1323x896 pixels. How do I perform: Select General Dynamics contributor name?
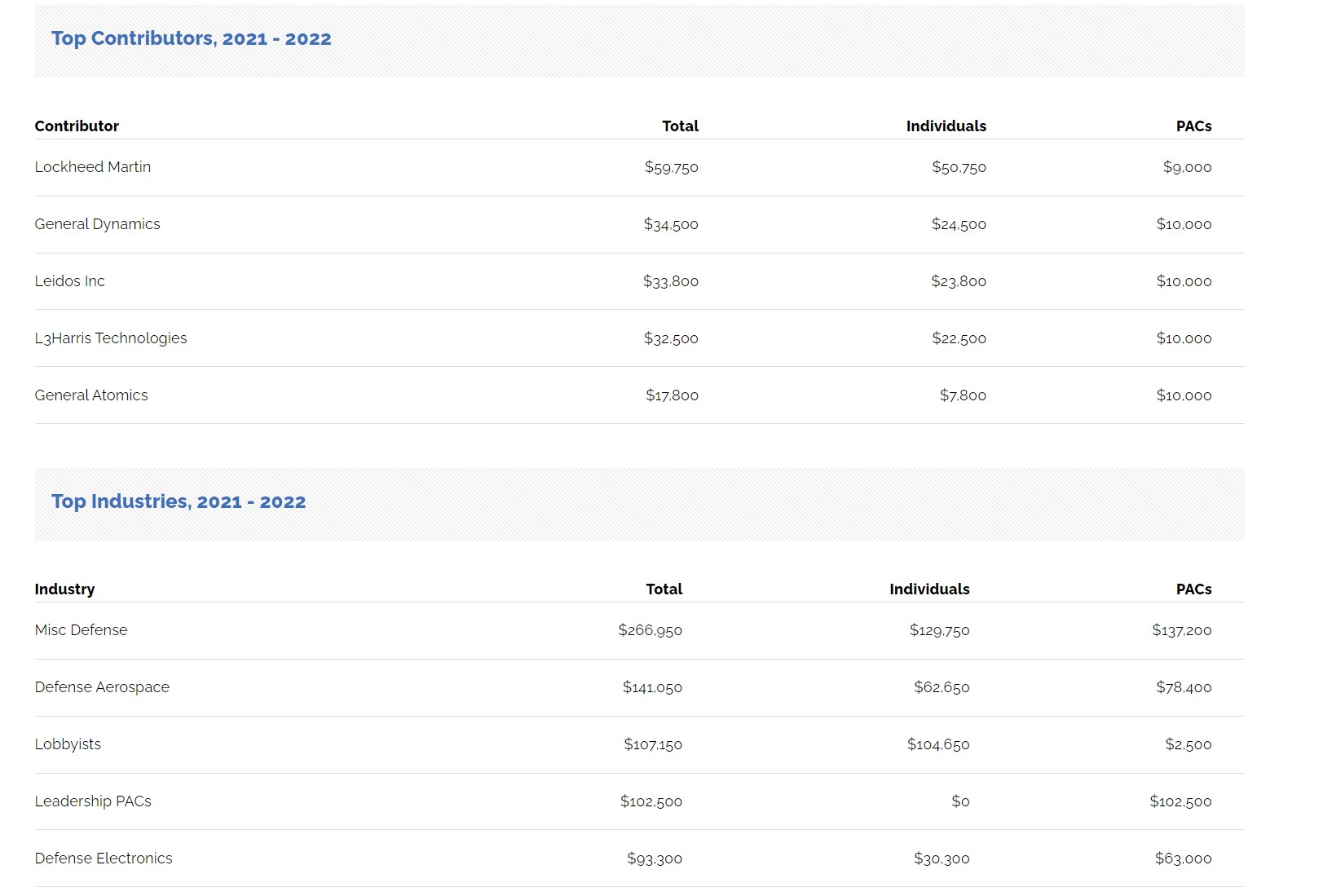click(97, 223)
